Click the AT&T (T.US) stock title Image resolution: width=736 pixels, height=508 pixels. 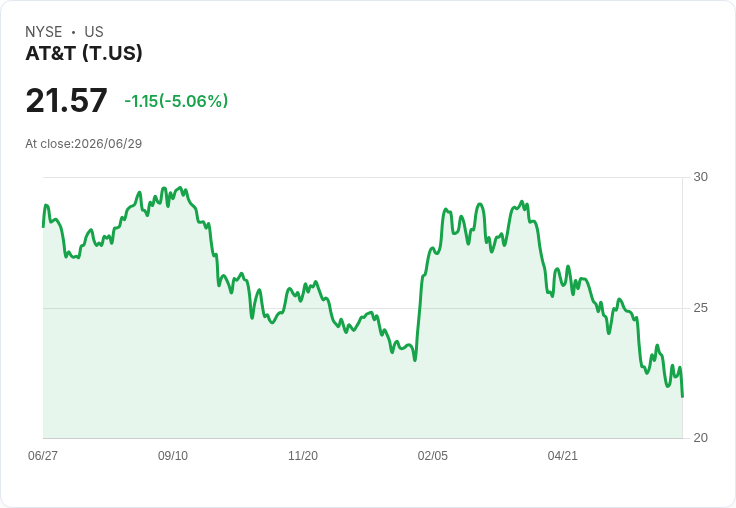84,53
